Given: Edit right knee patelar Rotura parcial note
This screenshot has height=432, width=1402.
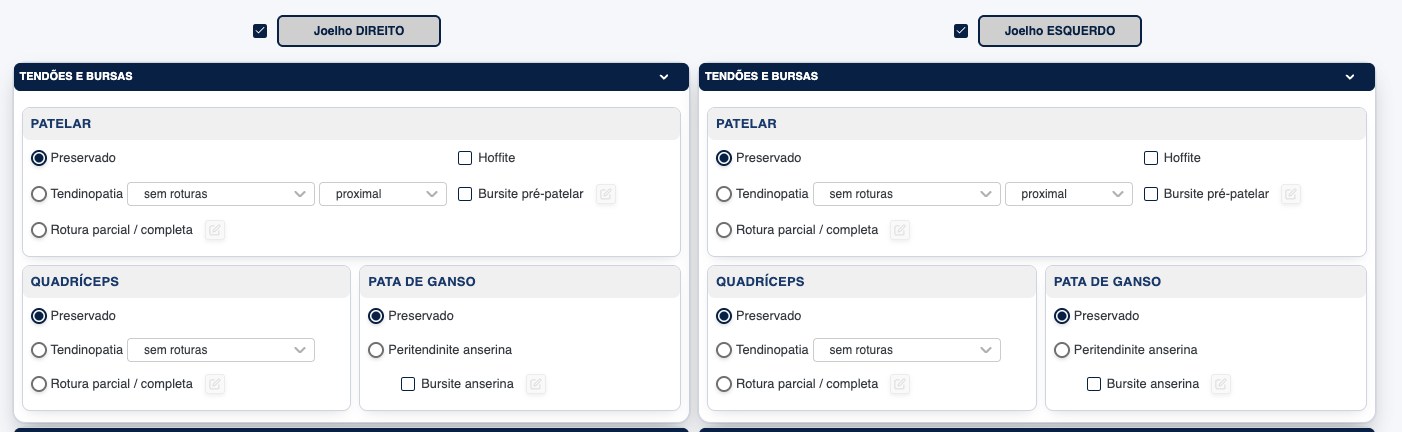Looking at the screenshot, I should pos(215,230).
